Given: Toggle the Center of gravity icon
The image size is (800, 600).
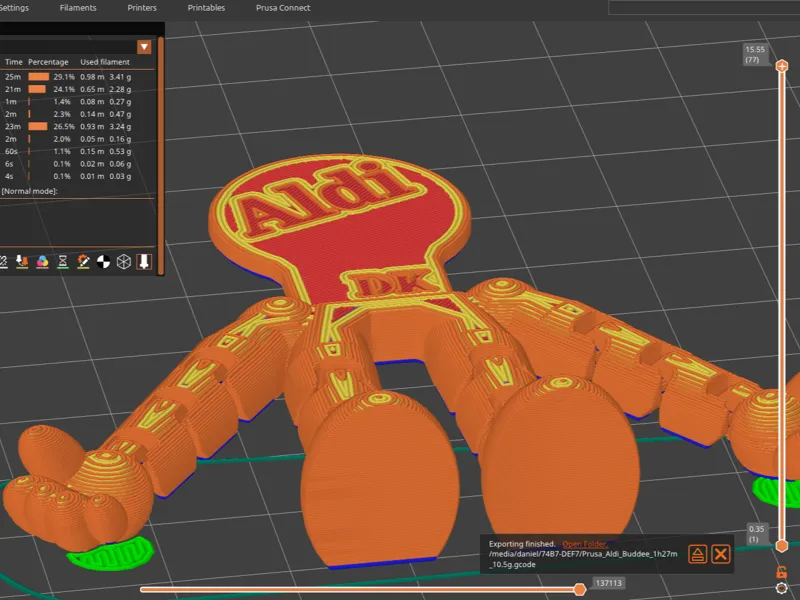Looking at the screenshot, I should coord(104,262).
